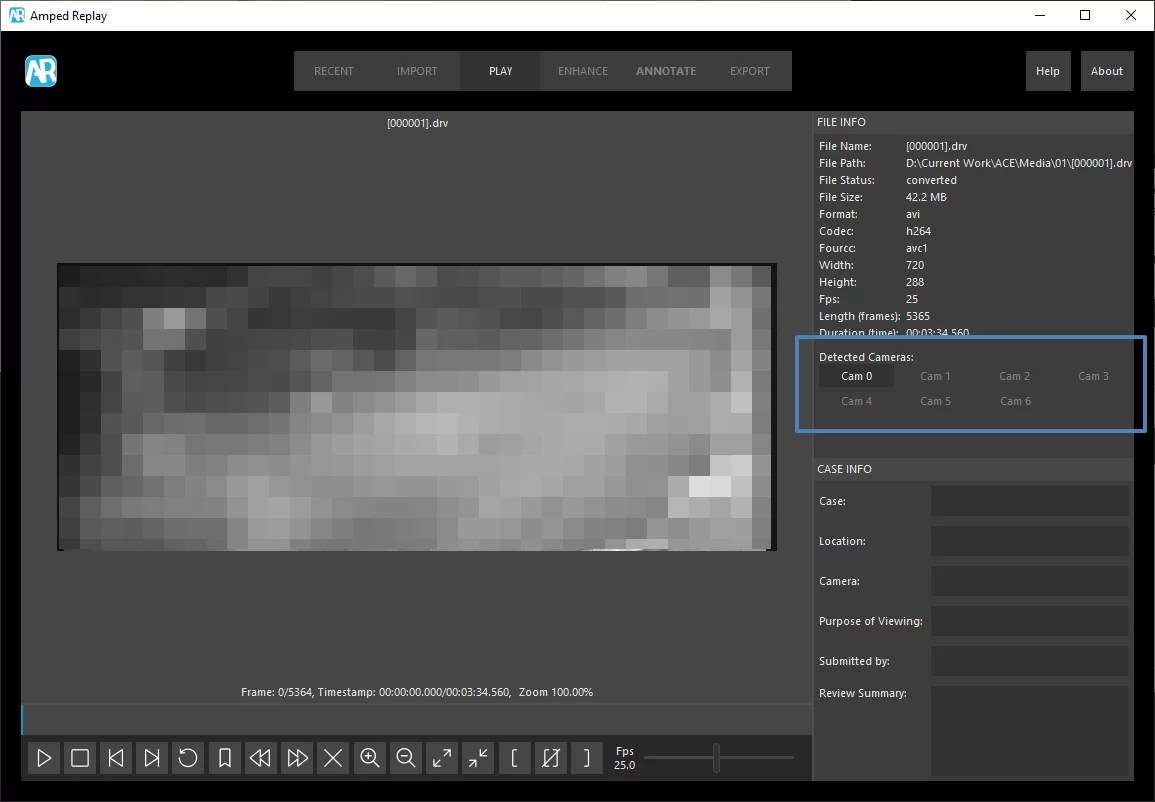Adjust the Fps speed slider handle
Screen dimensions: 1155x802
(716, 758)
